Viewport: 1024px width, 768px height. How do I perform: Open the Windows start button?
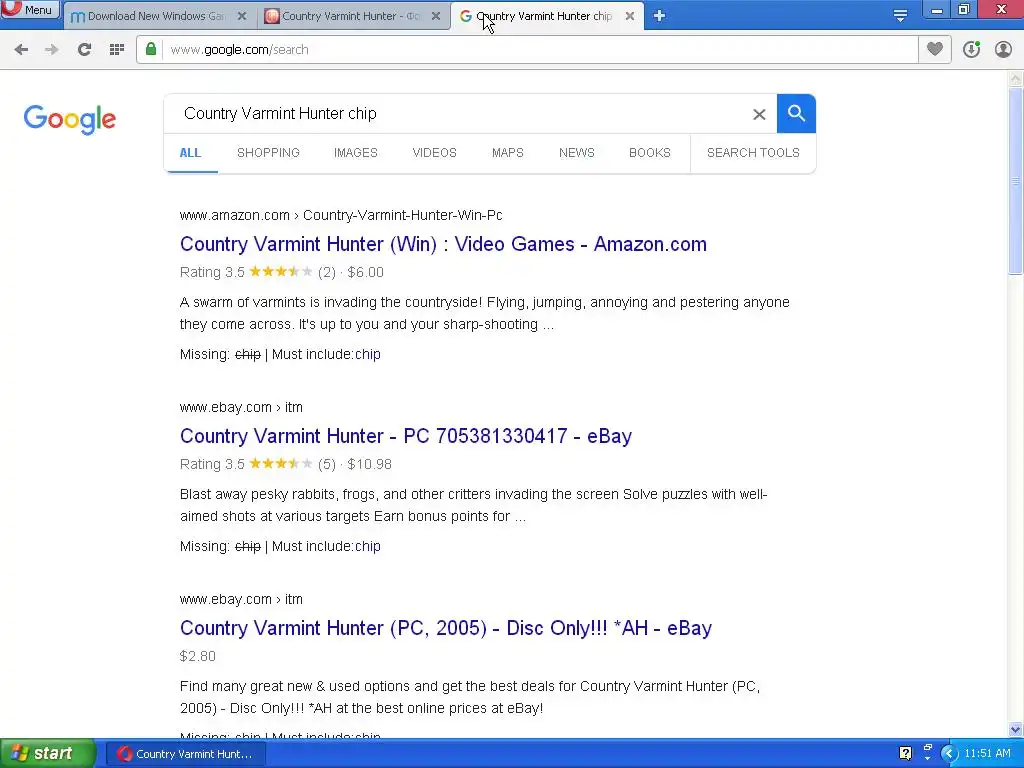coord(48,754)
